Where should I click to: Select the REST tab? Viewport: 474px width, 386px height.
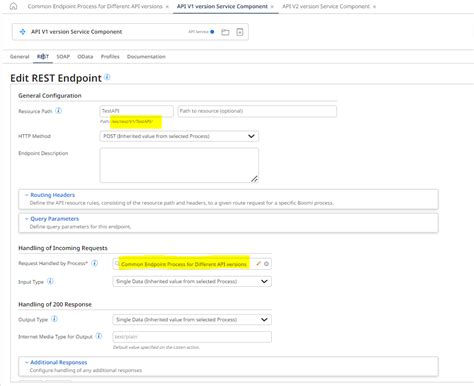tap(43, 57)
